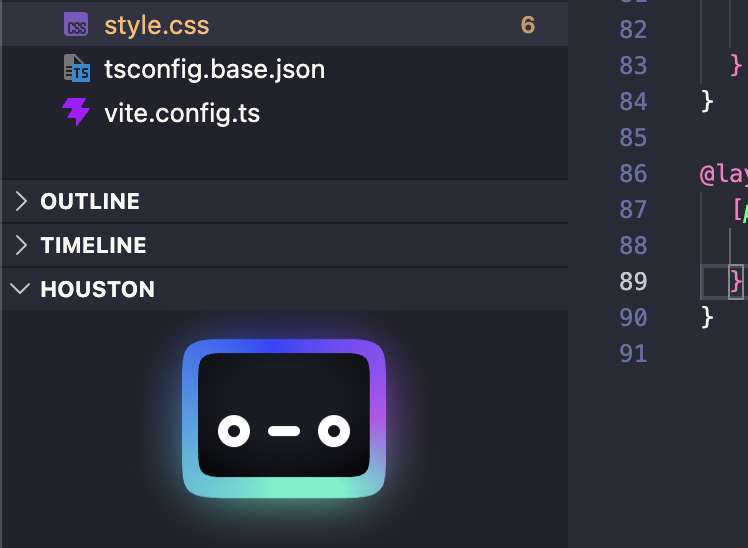The height and width of the screenshot is (548, 748).
Task: Open the style.css file
Action: tap(284, 25)
